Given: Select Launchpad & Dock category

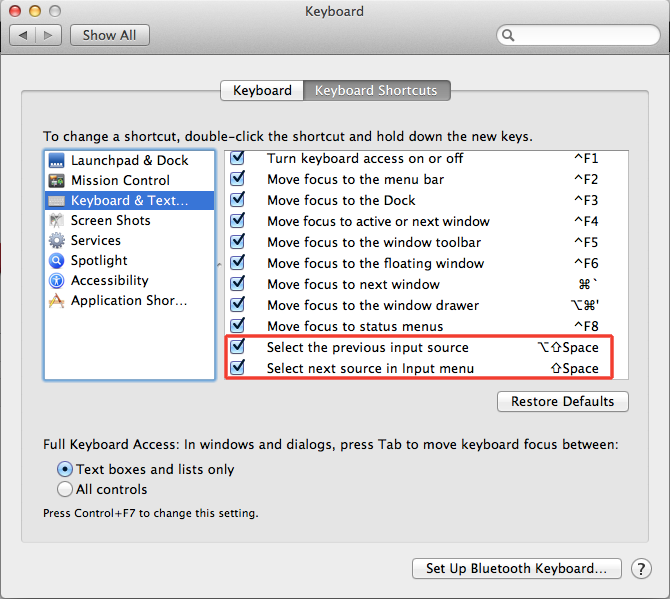Looking at the screenshot, I should 129,161.
